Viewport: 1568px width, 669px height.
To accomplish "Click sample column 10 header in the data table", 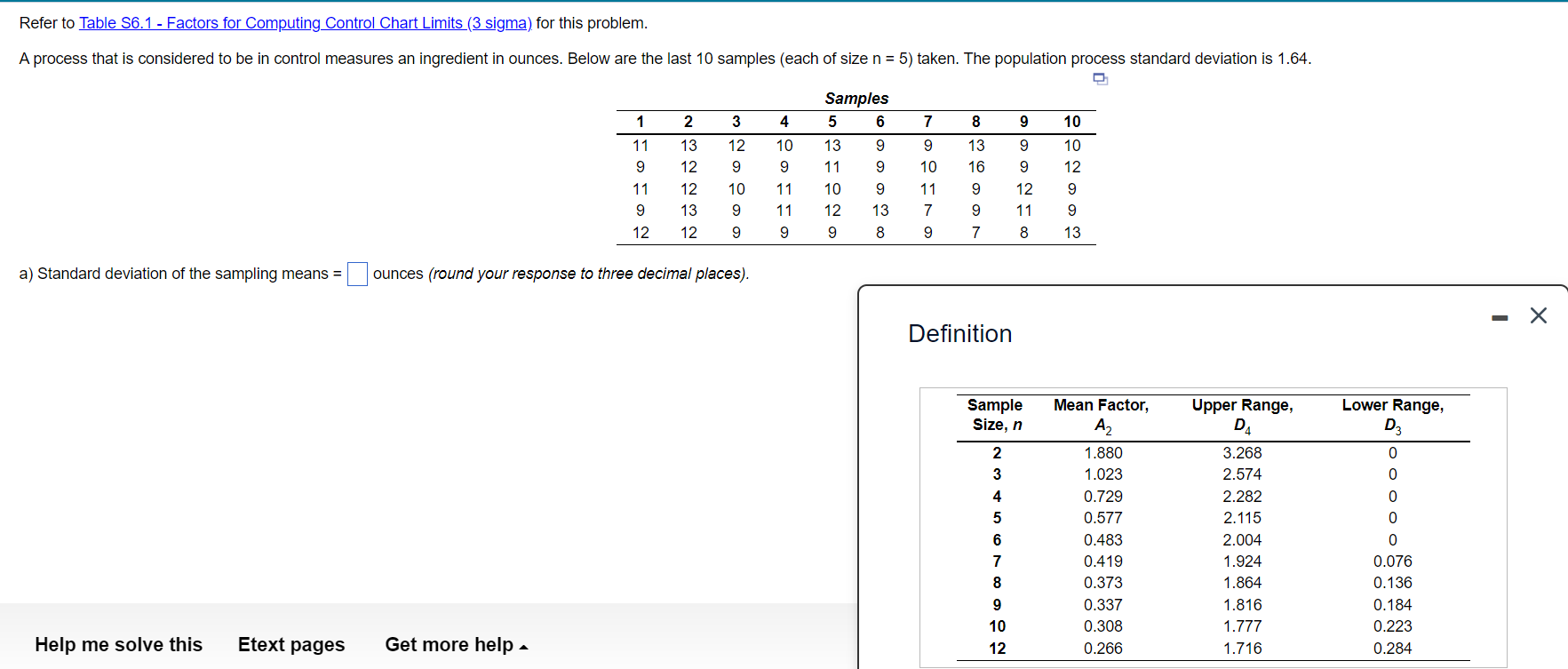I will pyautogui.click(x=1072, y=122).
